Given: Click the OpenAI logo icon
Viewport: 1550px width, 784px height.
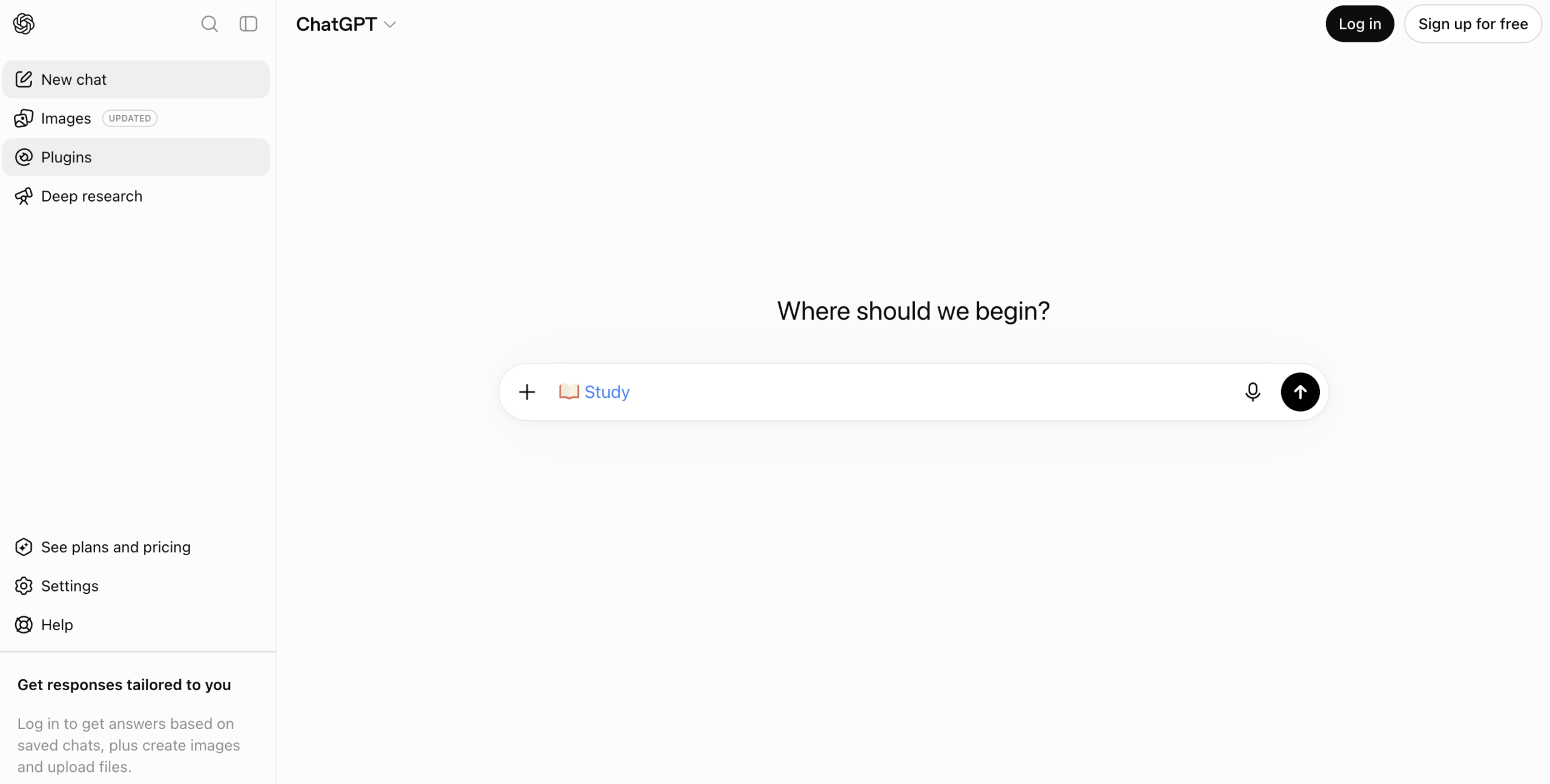Looking at the screenshot, I should 24,24.
